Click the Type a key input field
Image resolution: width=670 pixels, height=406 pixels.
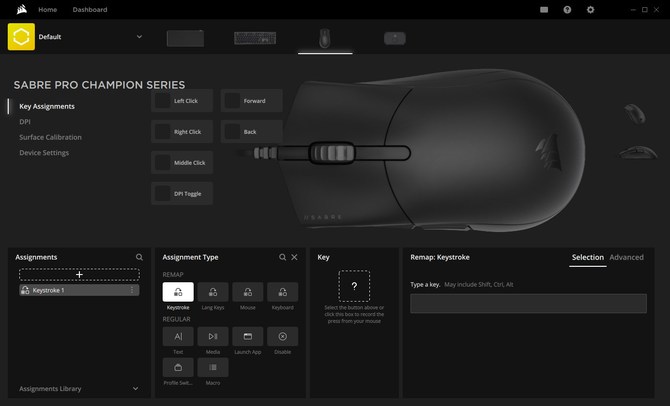click(x=529, y=303)
